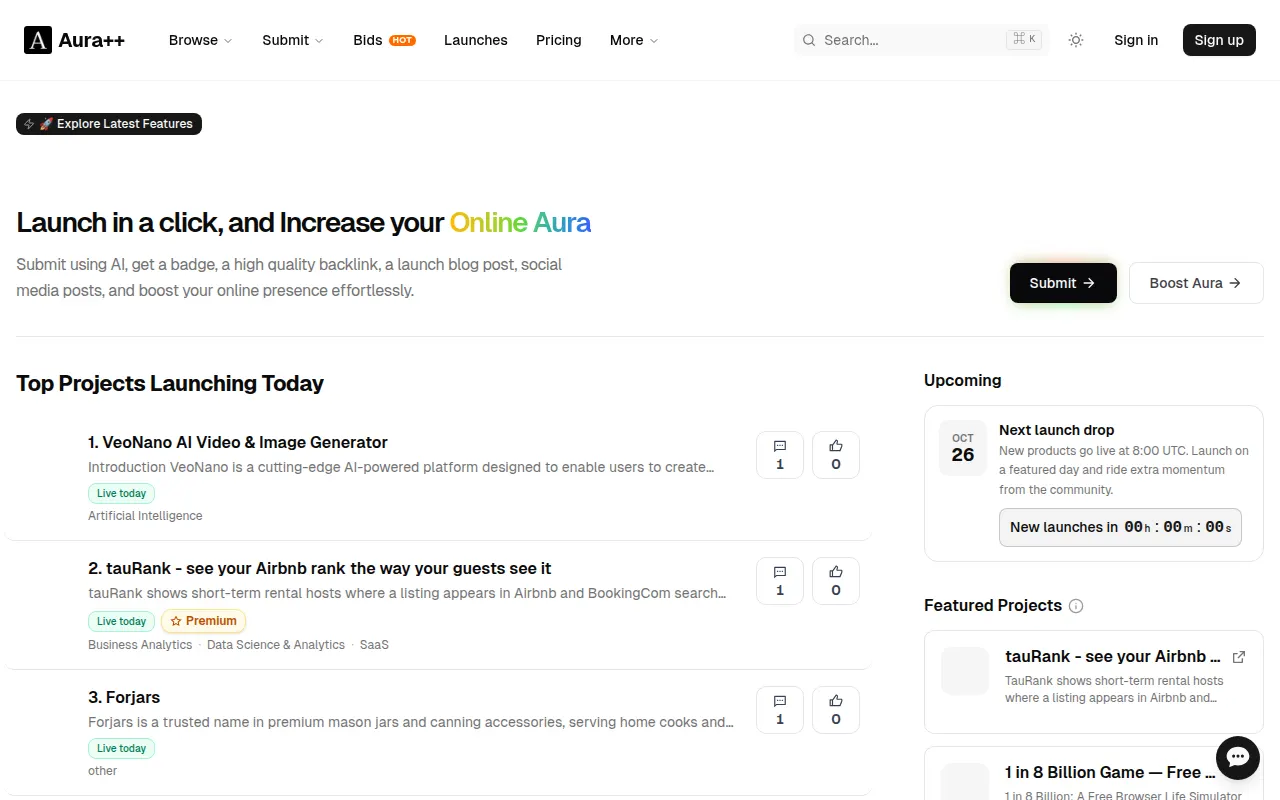Viewport: 1280px width, 800px height.
Task: Click the Artificial Intelligence category tag
Action: point(145,516)
